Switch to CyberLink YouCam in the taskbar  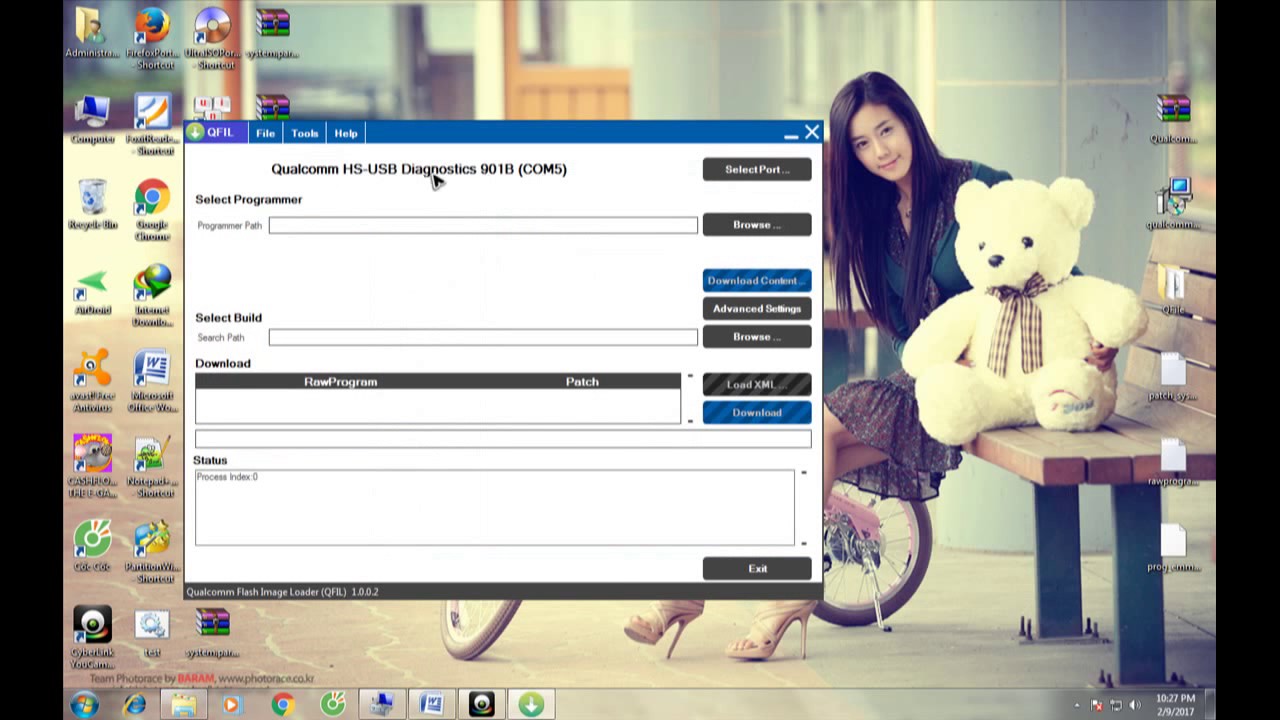pyautogui.click(x=482, y=705)
